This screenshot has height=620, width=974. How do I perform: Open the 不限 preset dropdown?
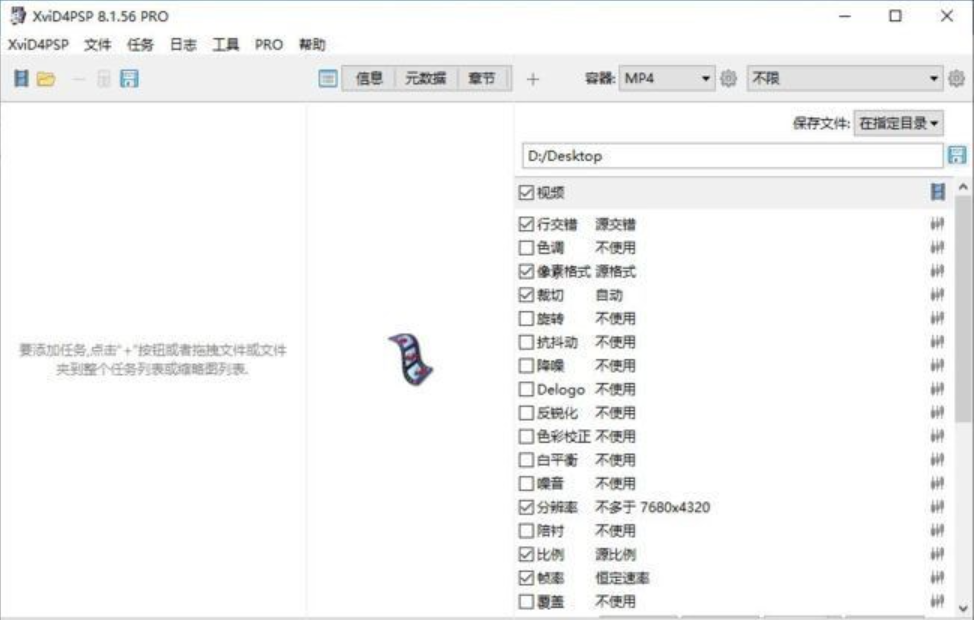click(845, 78)
